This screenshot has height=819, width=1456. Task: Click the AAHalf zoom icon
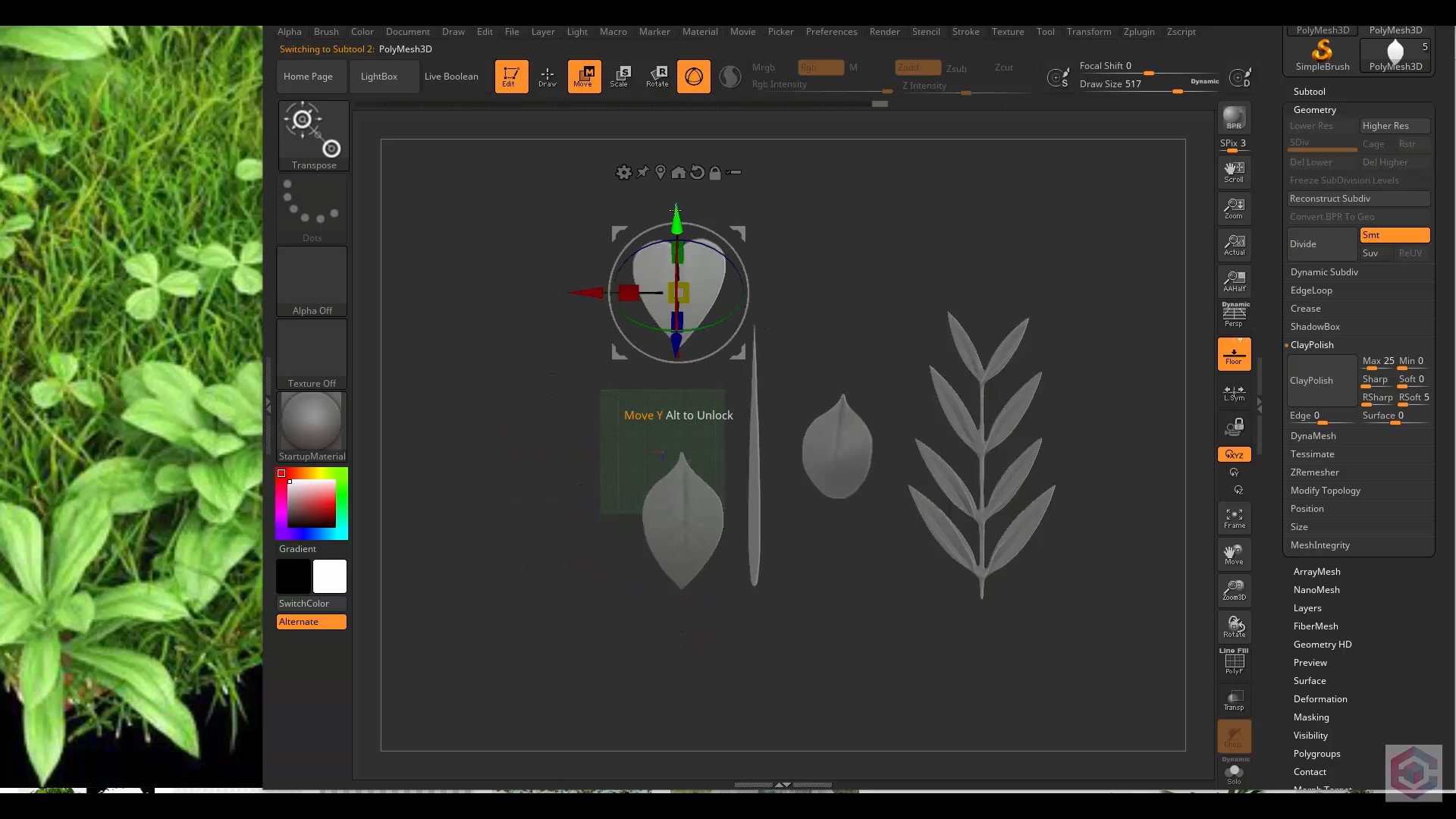1234,281
